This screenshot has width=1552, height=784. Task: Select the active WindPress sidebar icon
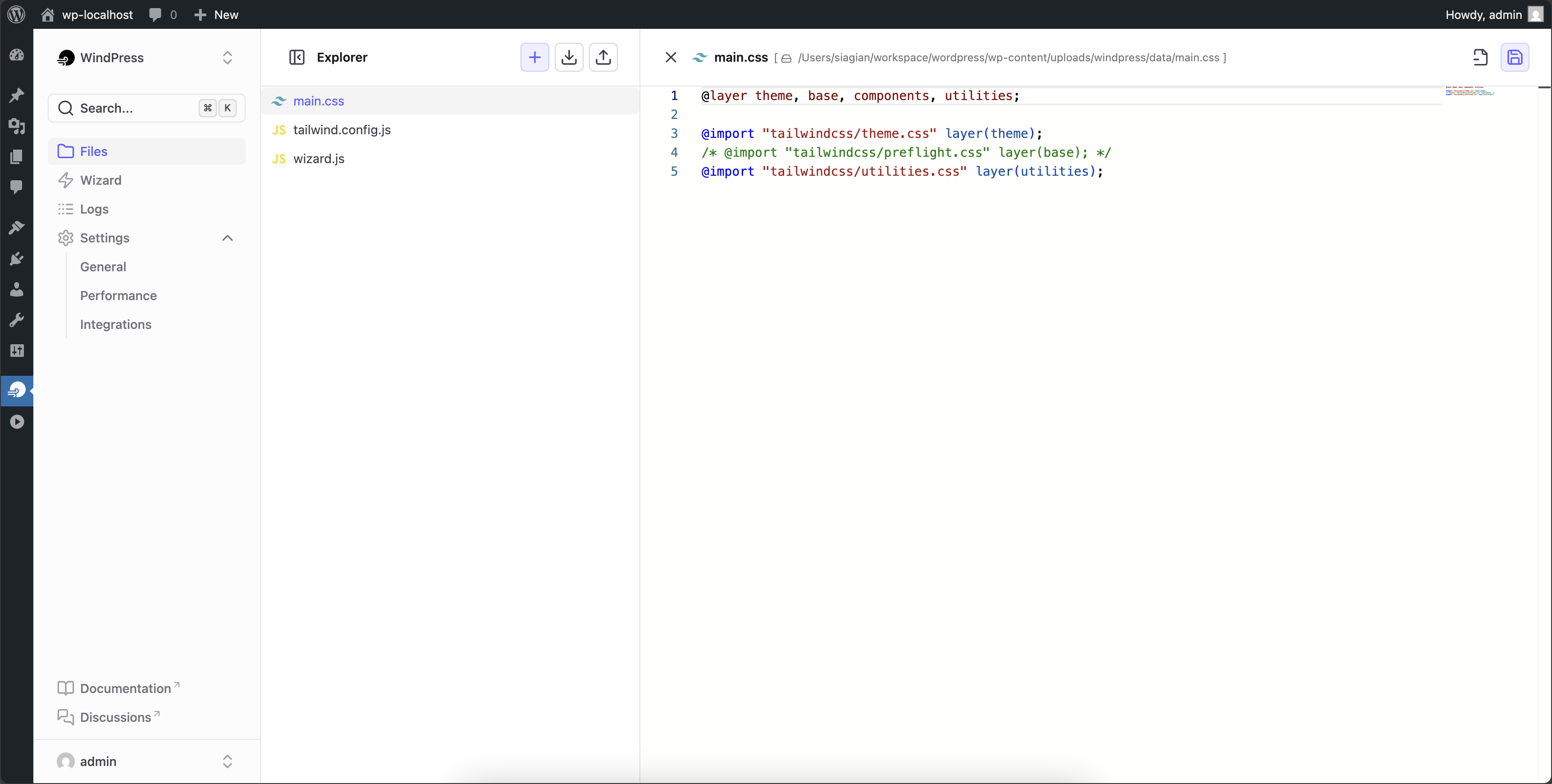pos(16,391)
